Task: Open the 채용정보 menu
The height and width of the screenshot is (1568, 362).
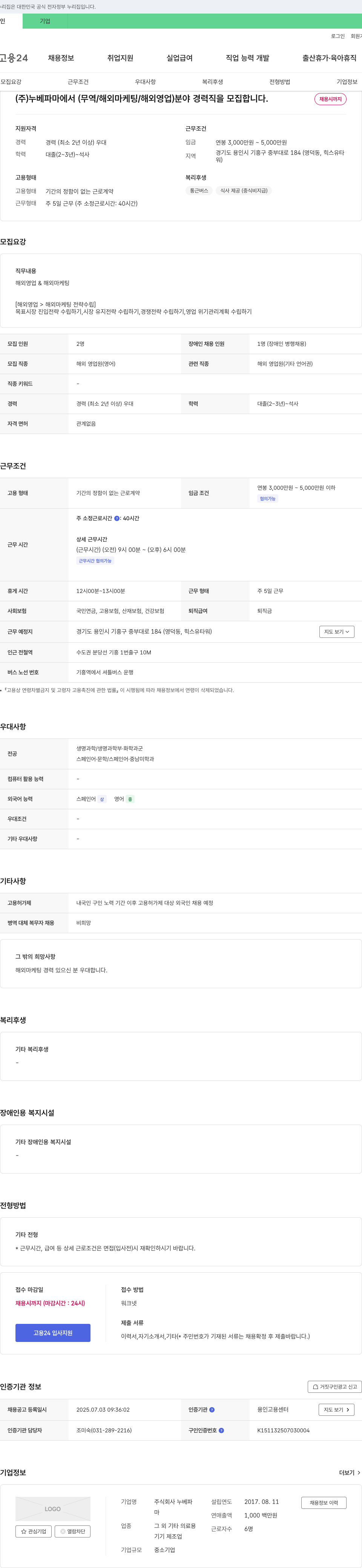Action: (x=61, y=58)
